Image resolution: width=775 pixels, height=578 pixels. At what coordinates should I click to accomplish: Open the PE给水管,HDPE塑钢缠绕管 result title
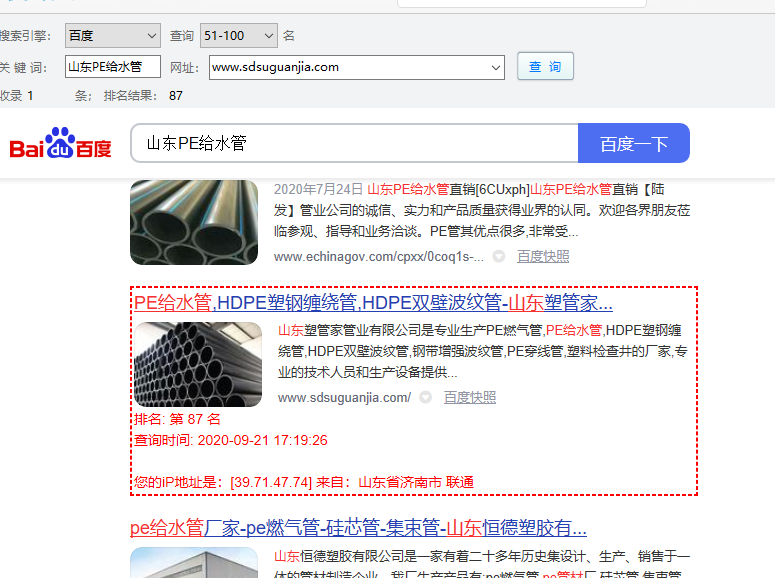tap(373, 303)
